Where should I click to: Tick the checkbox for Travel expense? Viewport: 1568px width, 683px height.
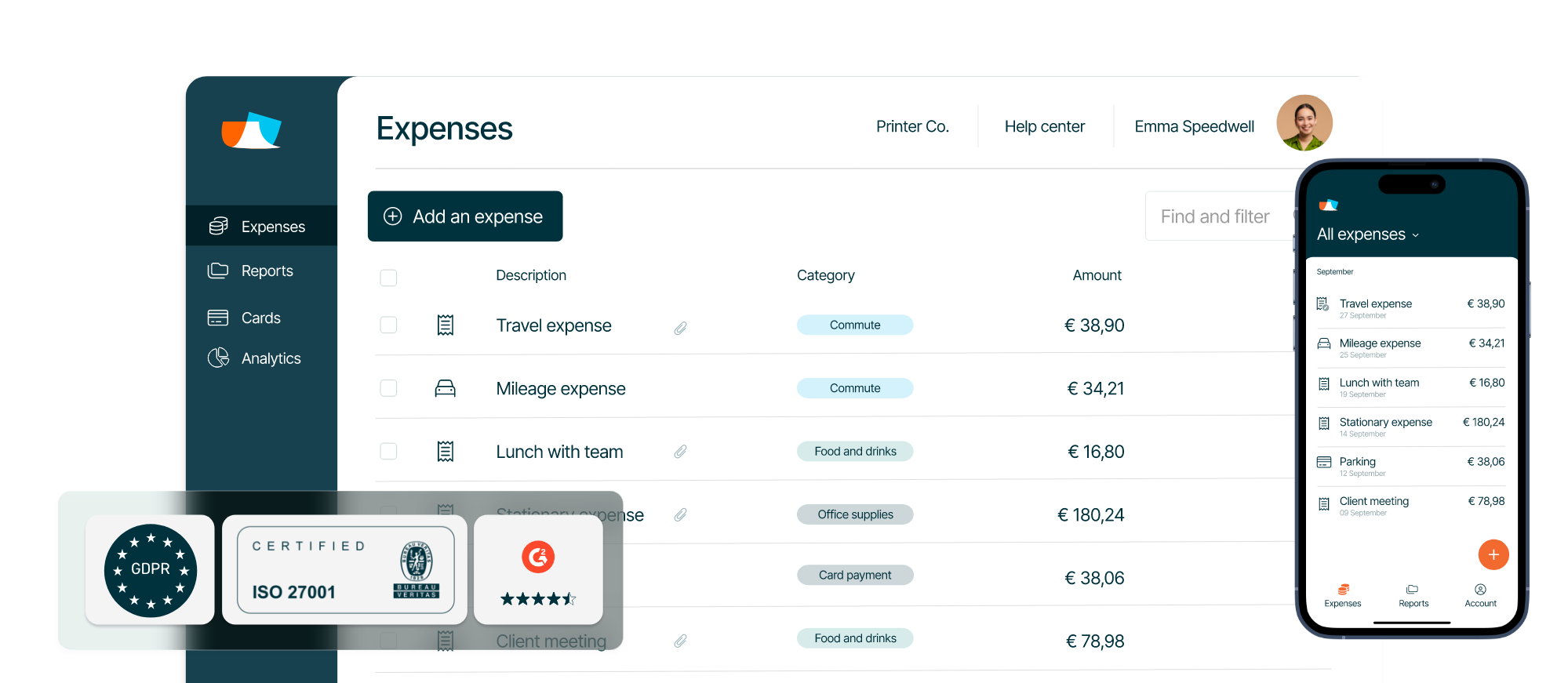(x=388, y=325)
